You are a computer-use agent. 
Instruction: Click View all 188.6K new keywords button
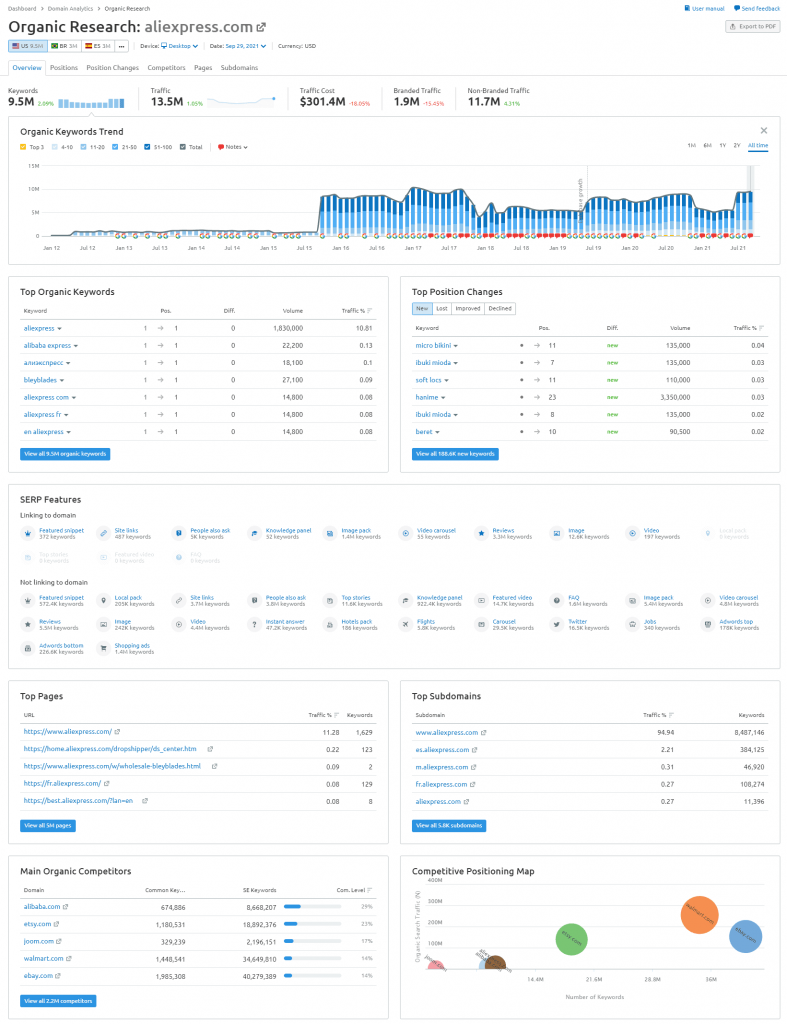(455, 454)
